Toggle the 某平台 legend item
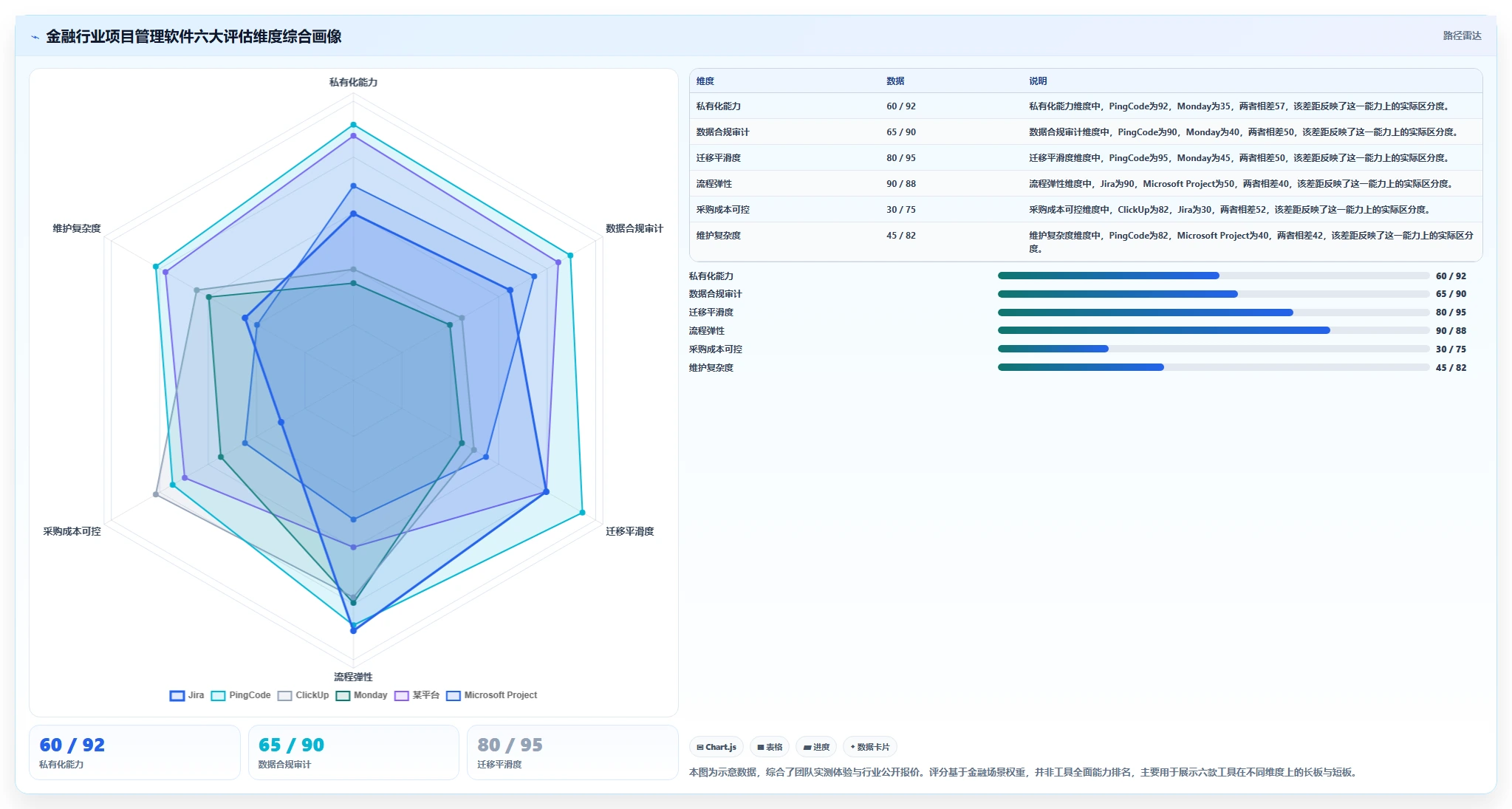The width and height of the screenshot is (1512, 809). (x=417, y=695)
